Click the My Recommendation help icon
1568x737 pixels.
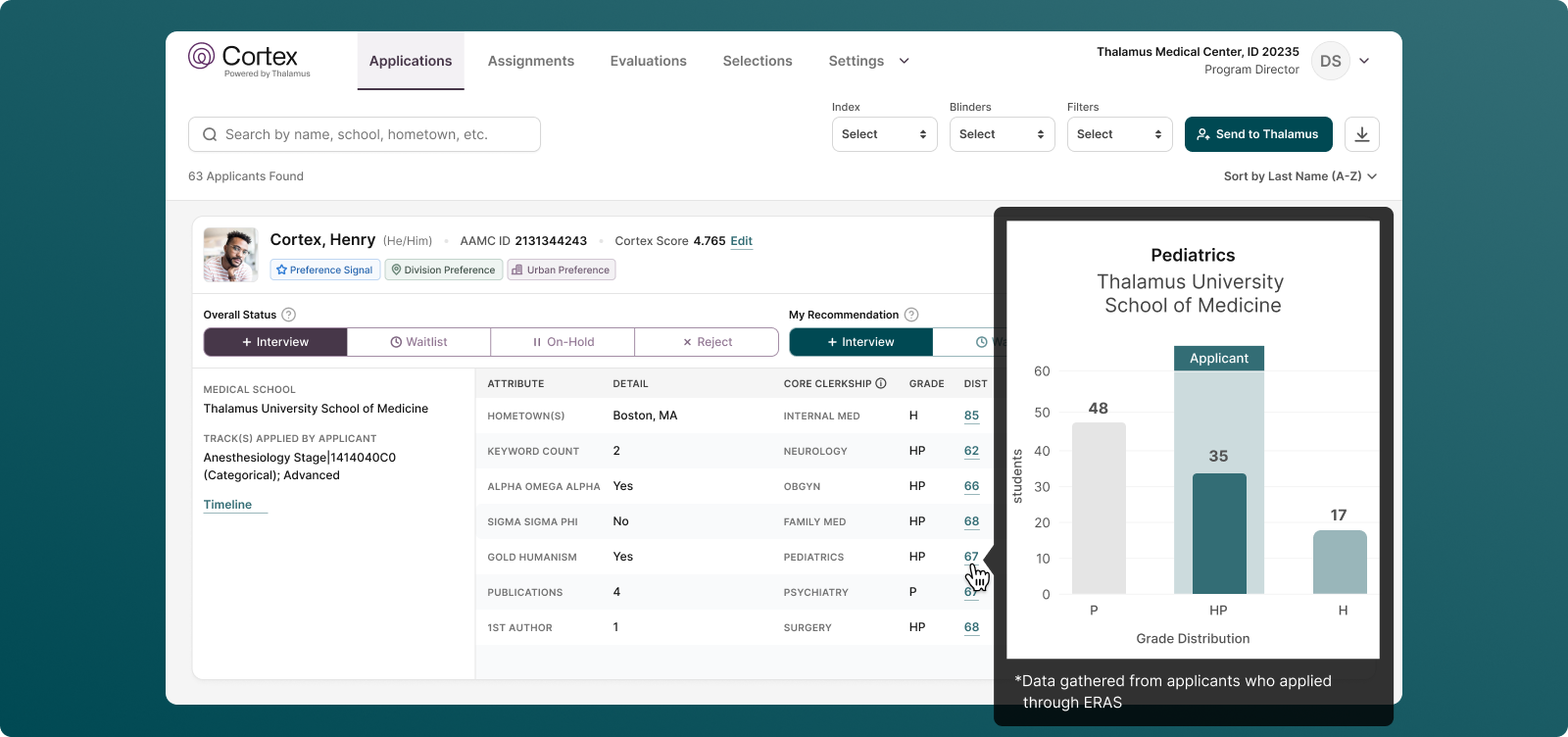pos(911,315)
